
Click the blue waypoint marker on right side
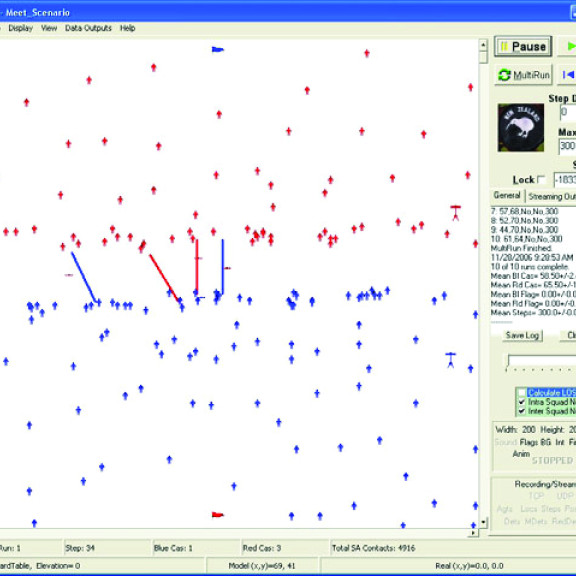(x=451, y=360)
